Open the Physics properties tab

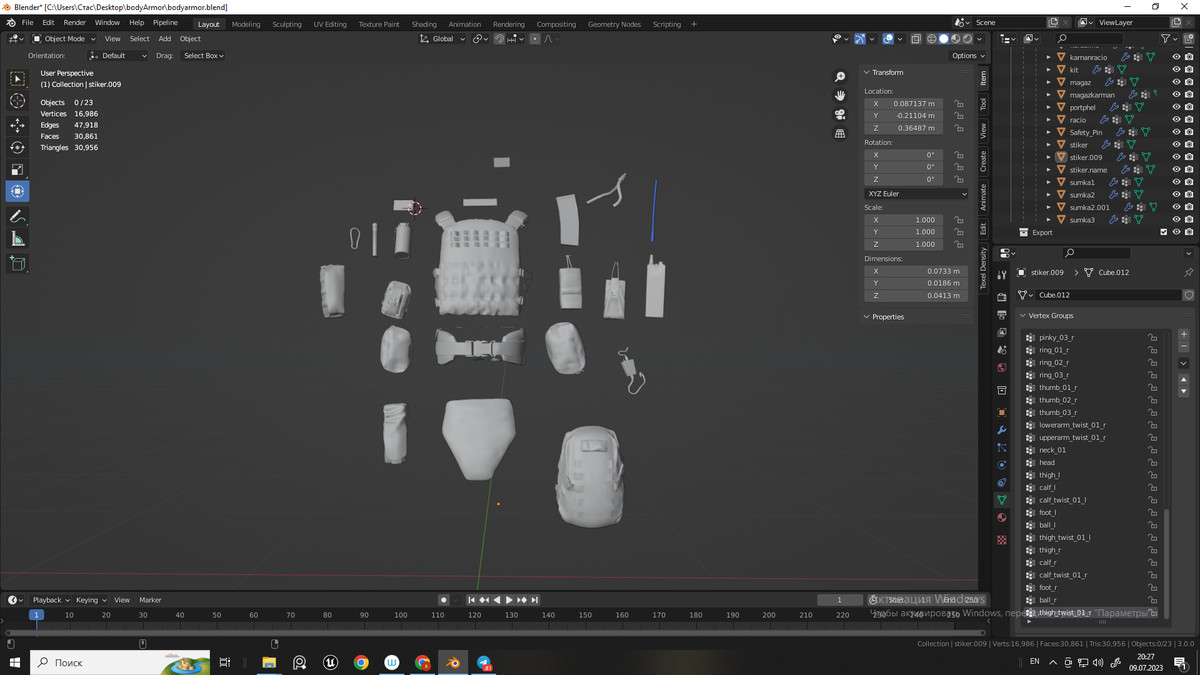point(1002,465)
